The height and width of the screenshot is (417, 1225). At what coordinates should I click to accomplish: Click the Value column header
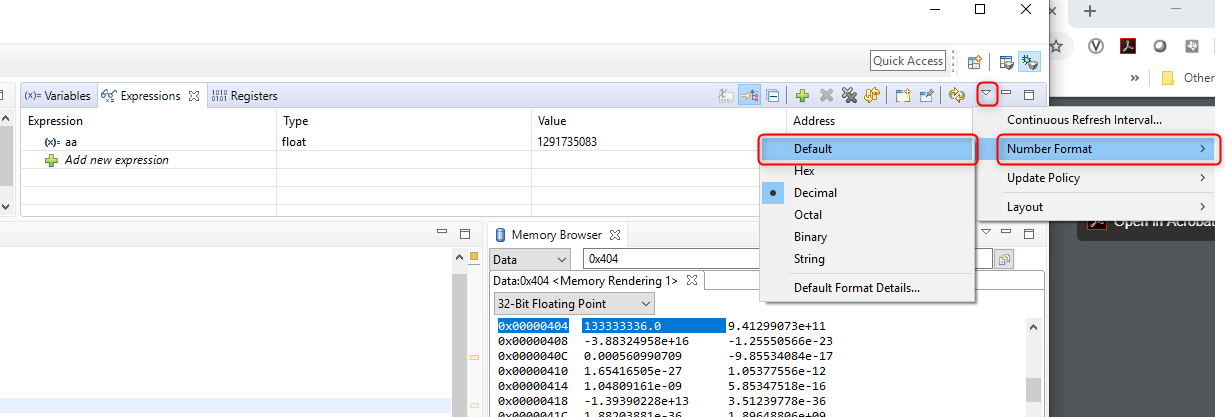point(658,120)
